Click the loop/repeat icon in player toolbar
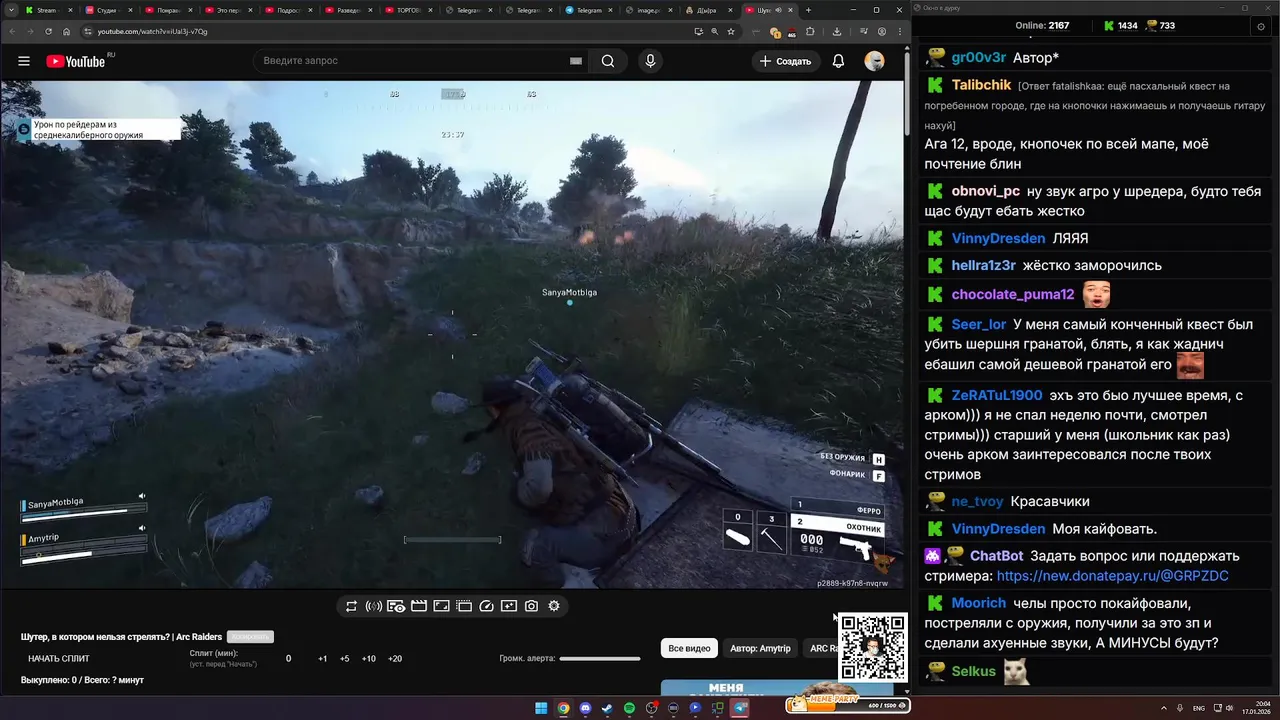Screen dimensions: 1280x720 coord(351,606)
